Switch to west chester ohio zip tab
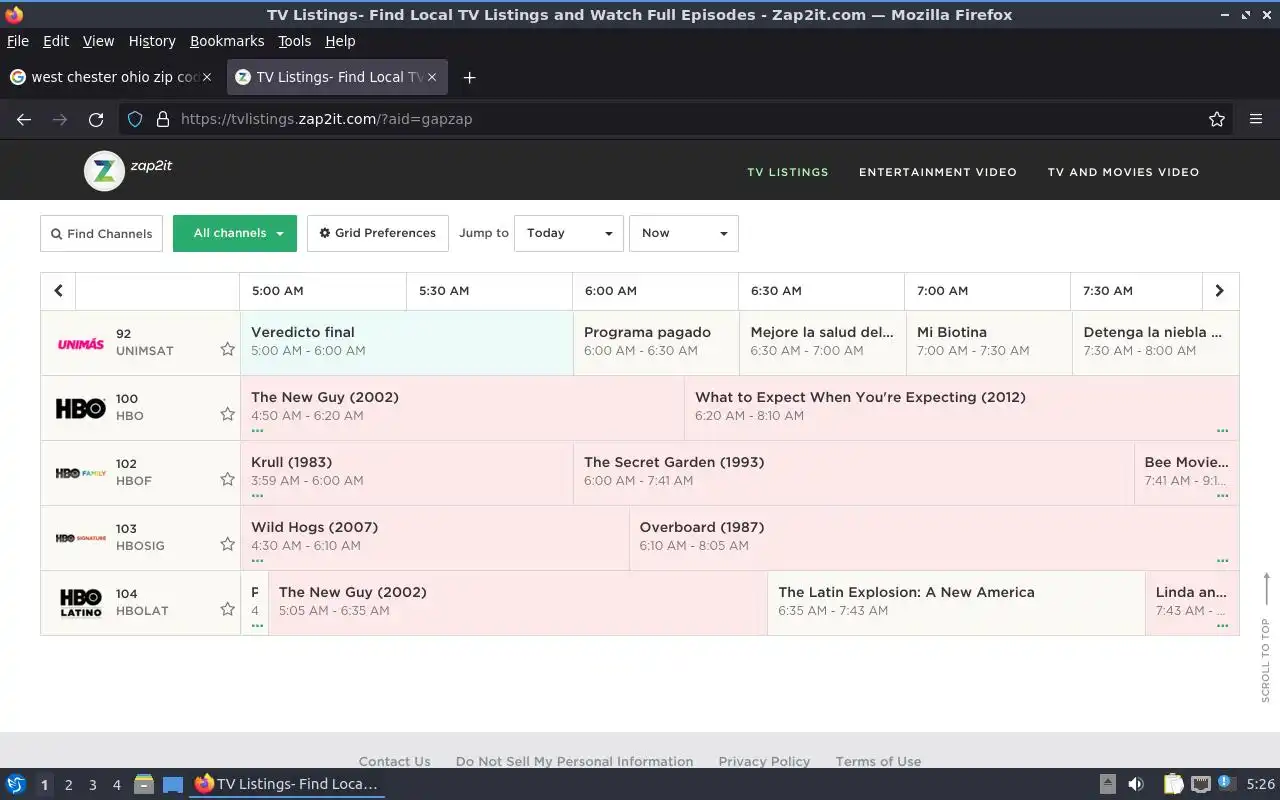Image resolution: width=1280 pixels, height=800 pixels. coord(110,77)
